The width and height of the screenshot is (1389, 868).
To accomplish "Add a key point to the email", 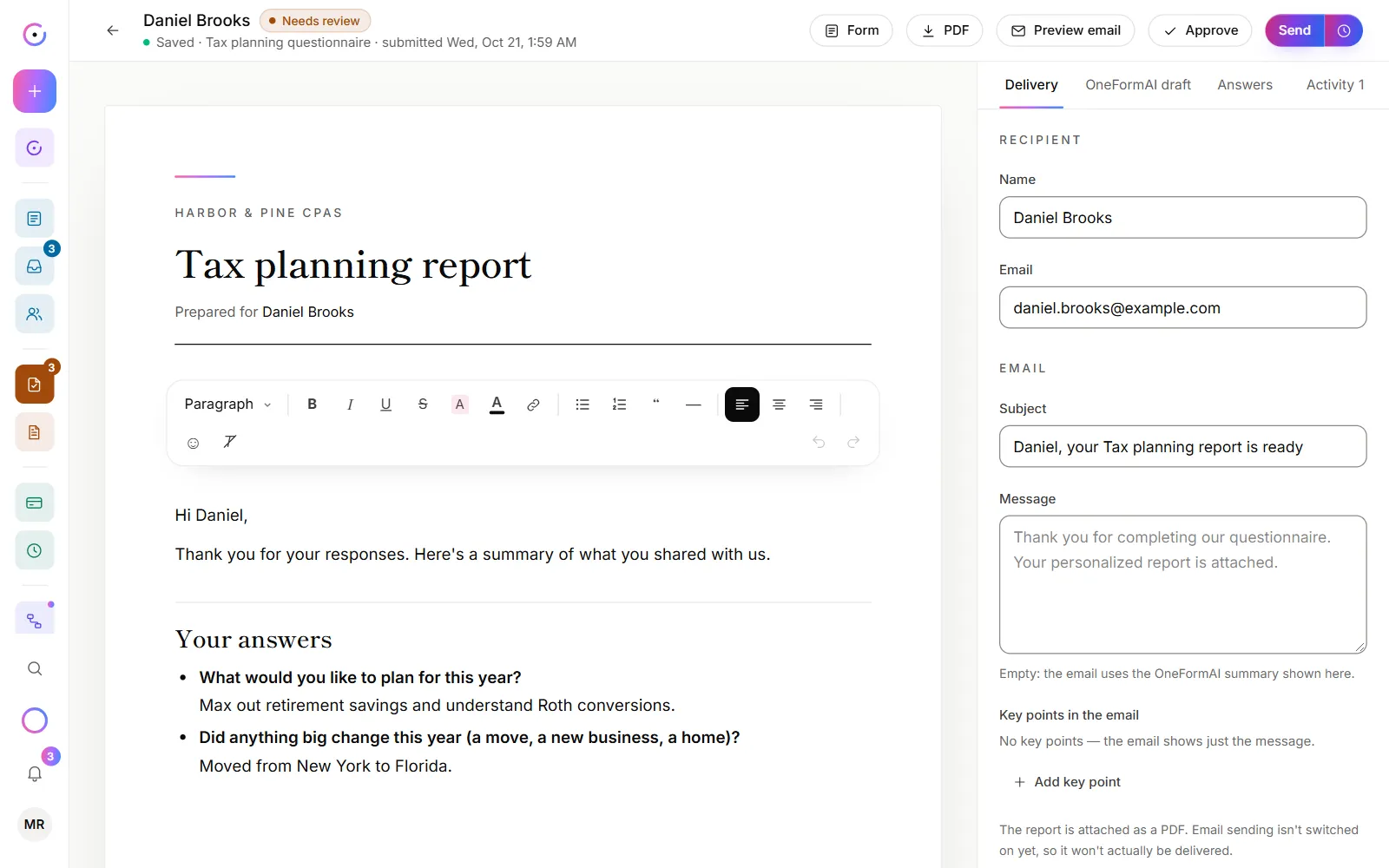I will [x=1068, y=782].
